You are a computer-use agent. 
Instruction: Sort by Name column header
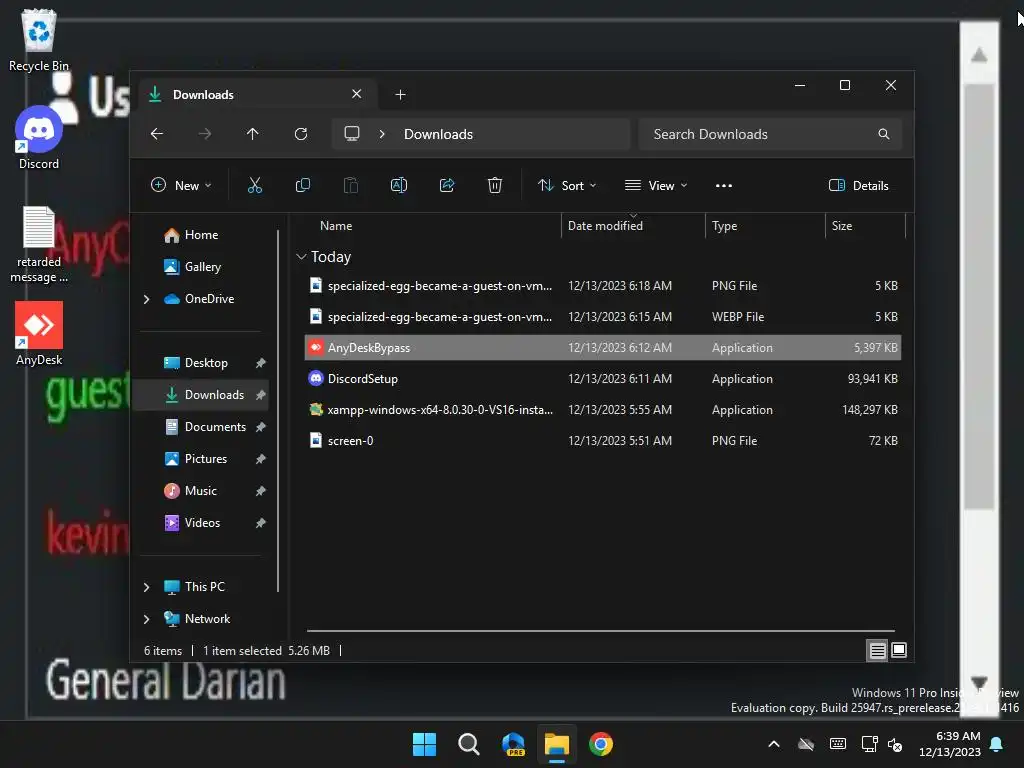(x=434, y=226)
